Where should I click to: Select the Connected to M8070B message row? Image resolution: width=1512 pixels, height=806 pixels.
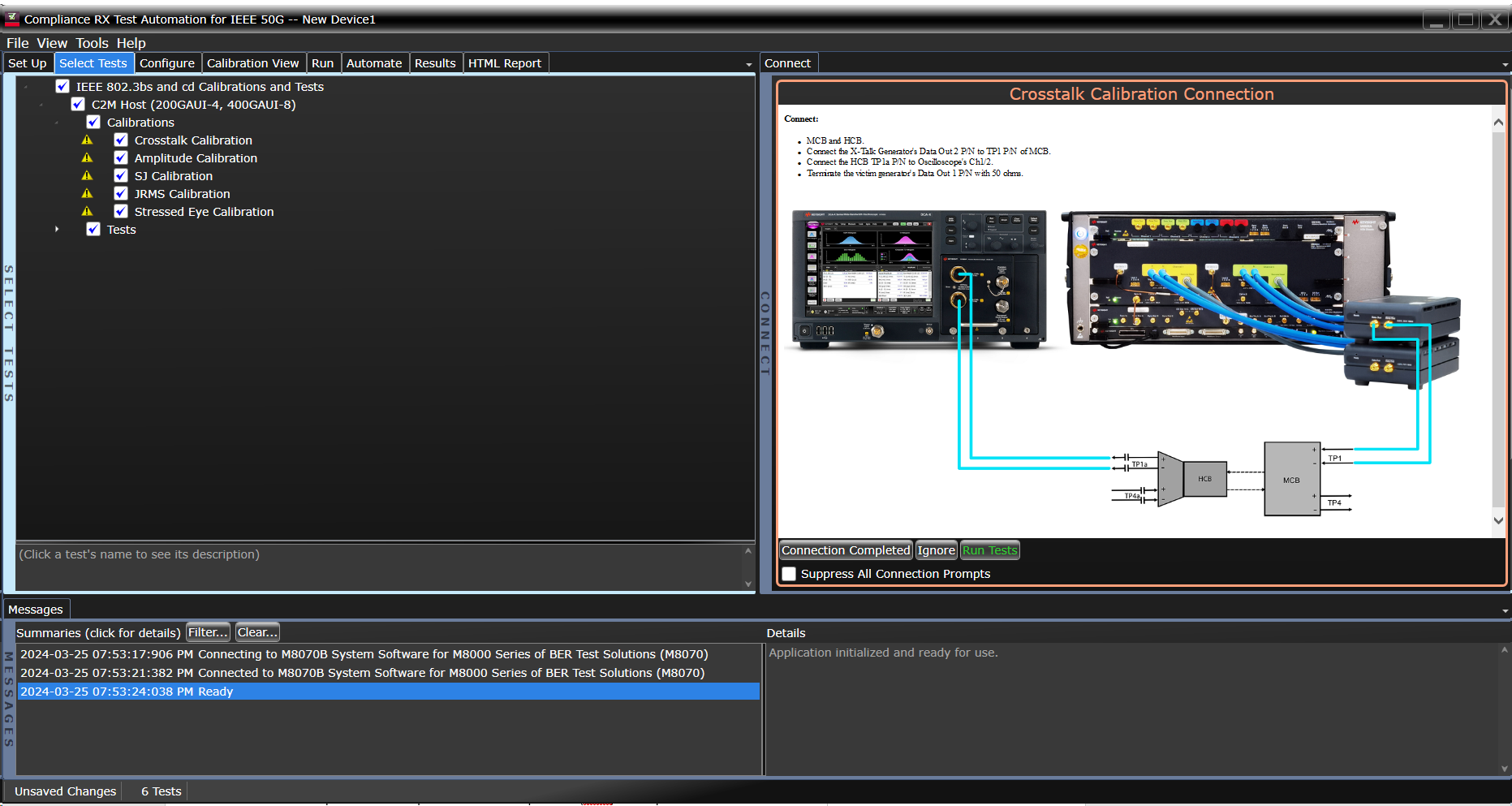362,673
